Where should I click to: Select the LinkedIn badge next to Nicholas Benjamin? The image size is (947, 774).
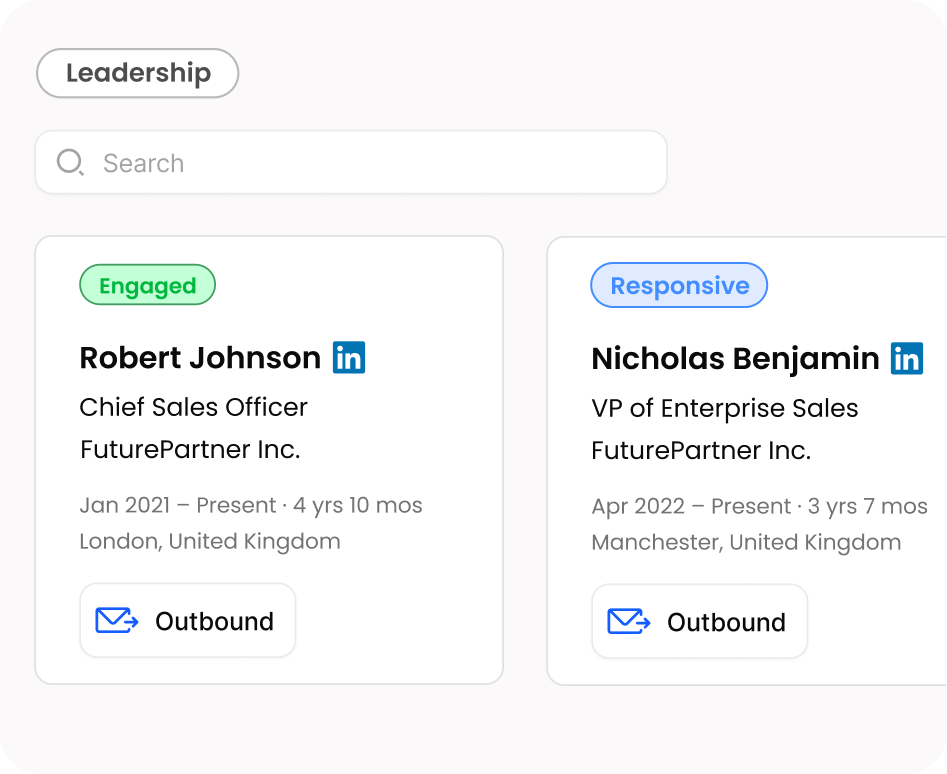point(906,357)
